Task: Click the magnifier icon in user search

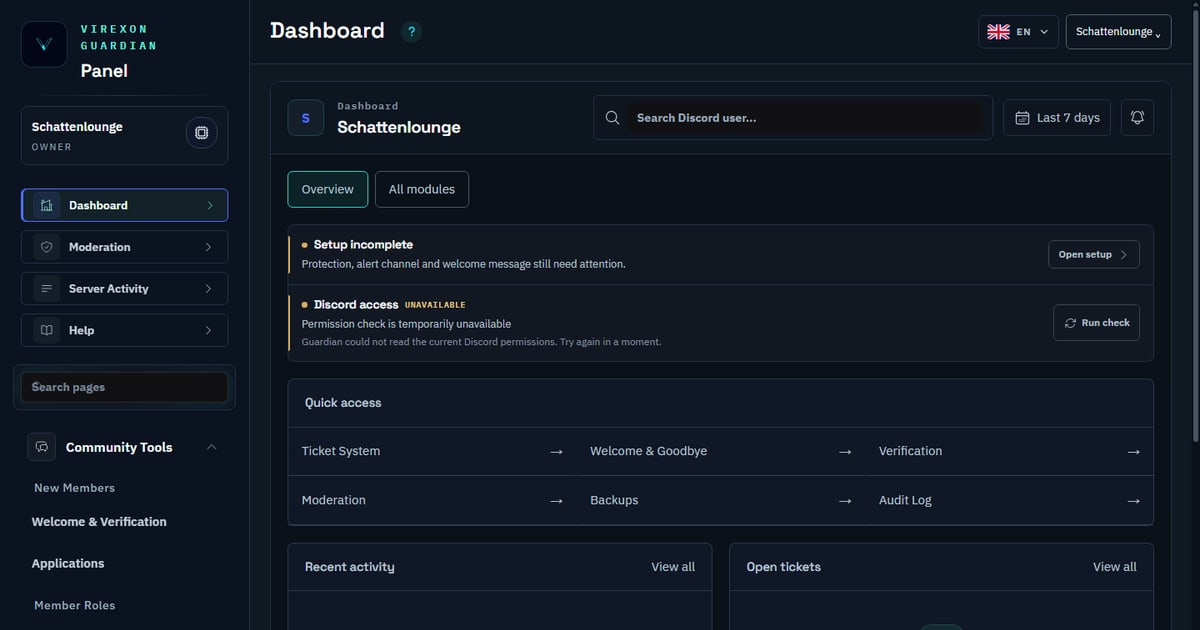Action: point(613,118)
